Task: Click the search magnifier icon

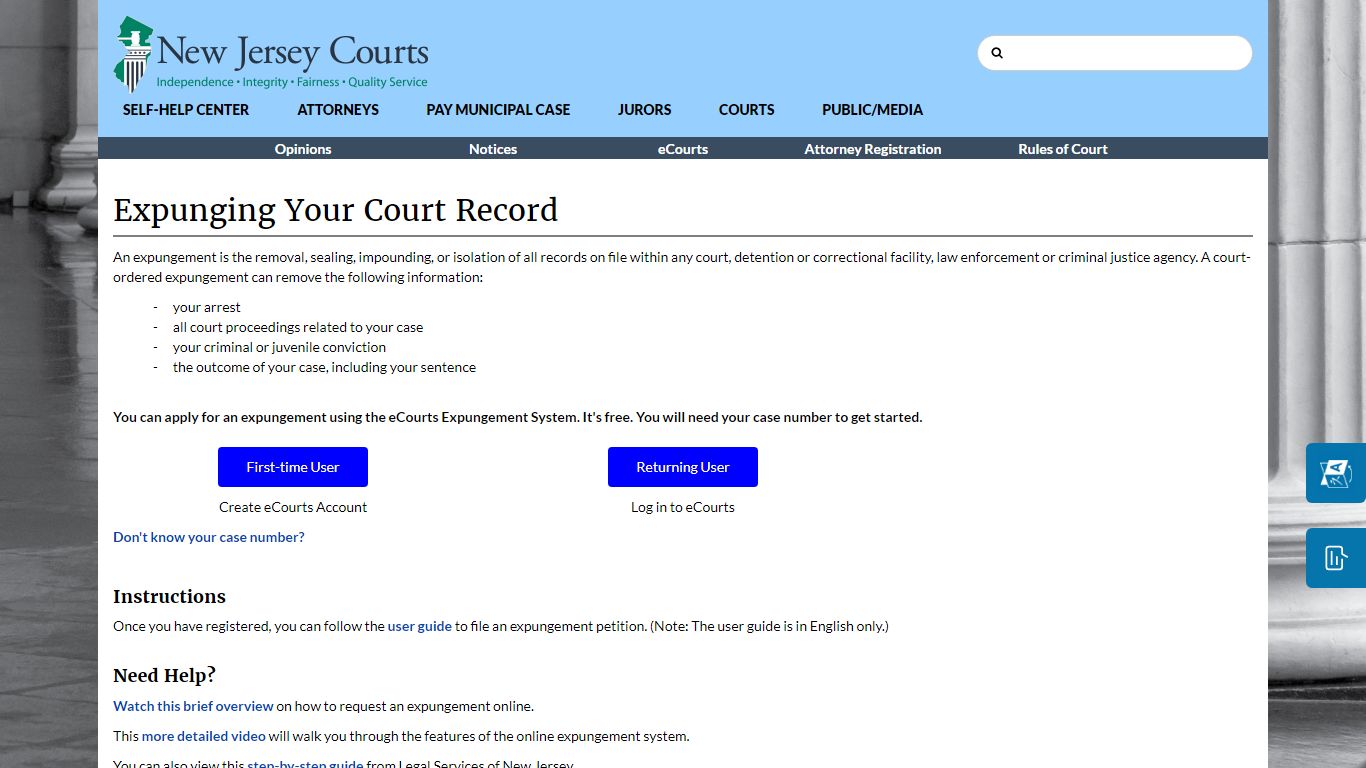Action: tap(997, 53)
